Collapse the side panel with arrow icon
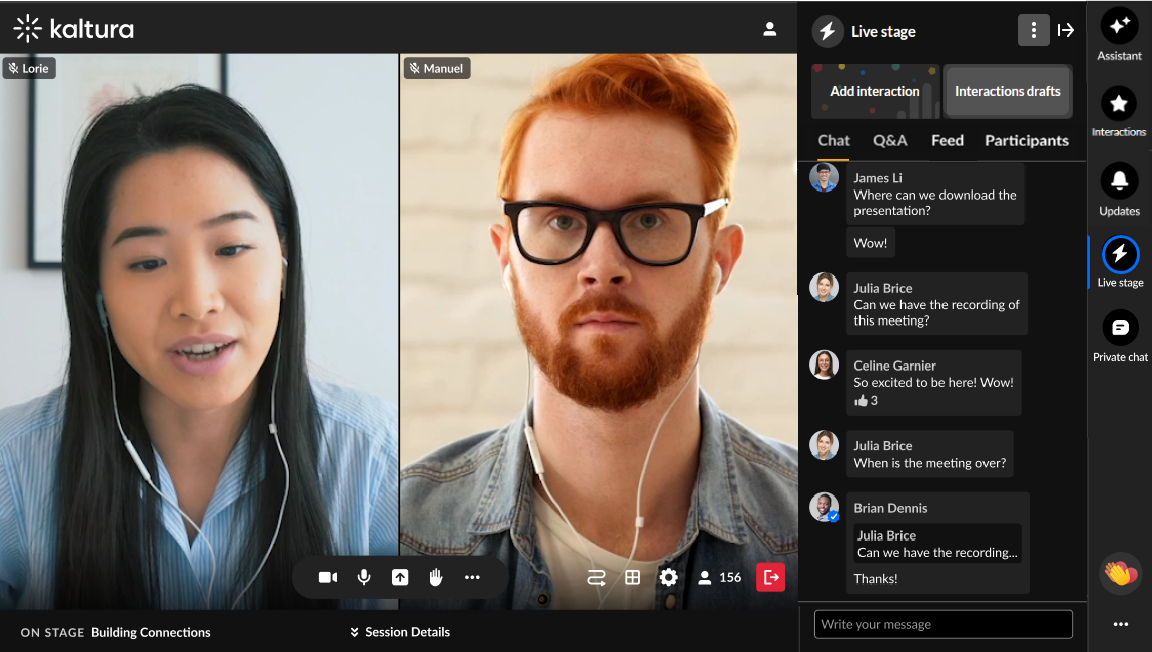This screenshot has height=652, width=1152. [x=1066, y=30]
